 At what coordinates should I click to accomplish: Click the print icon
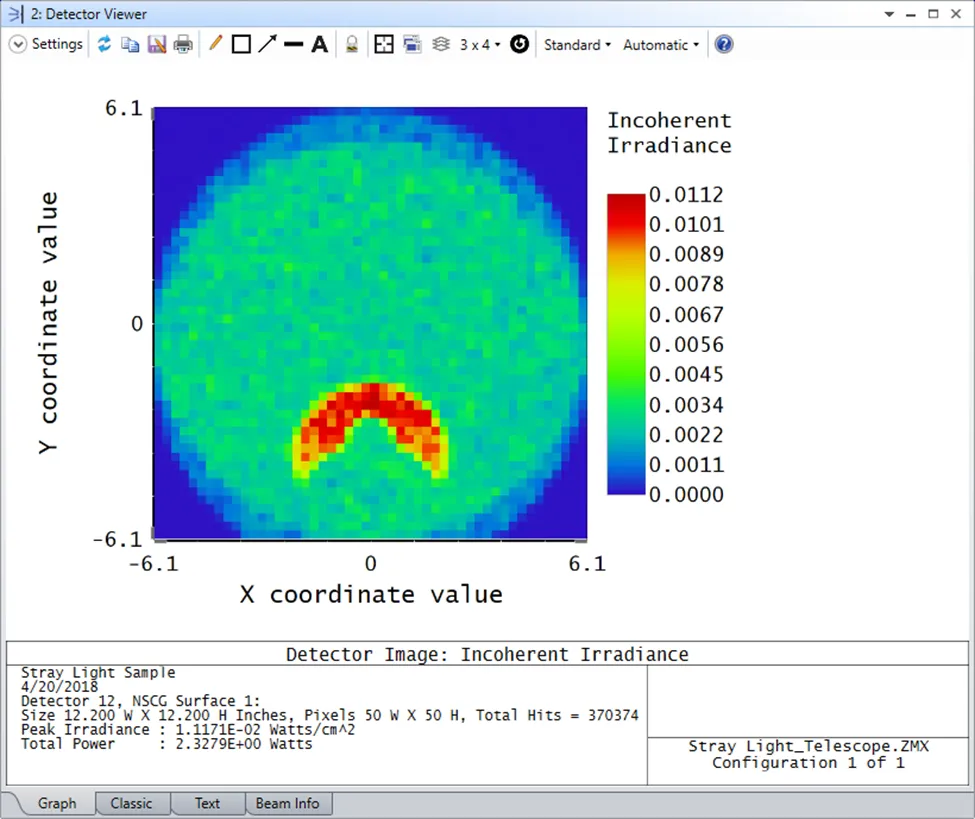[x=183, y=45]
